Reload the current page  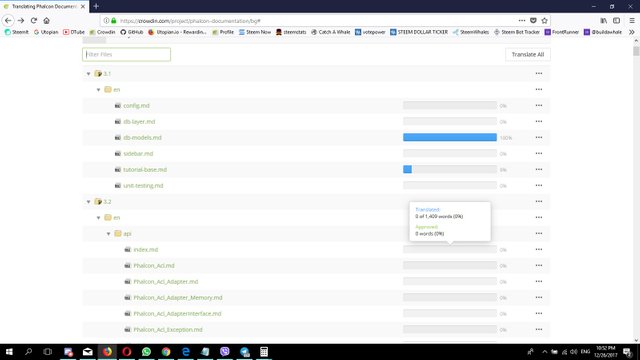pos(34,20)
